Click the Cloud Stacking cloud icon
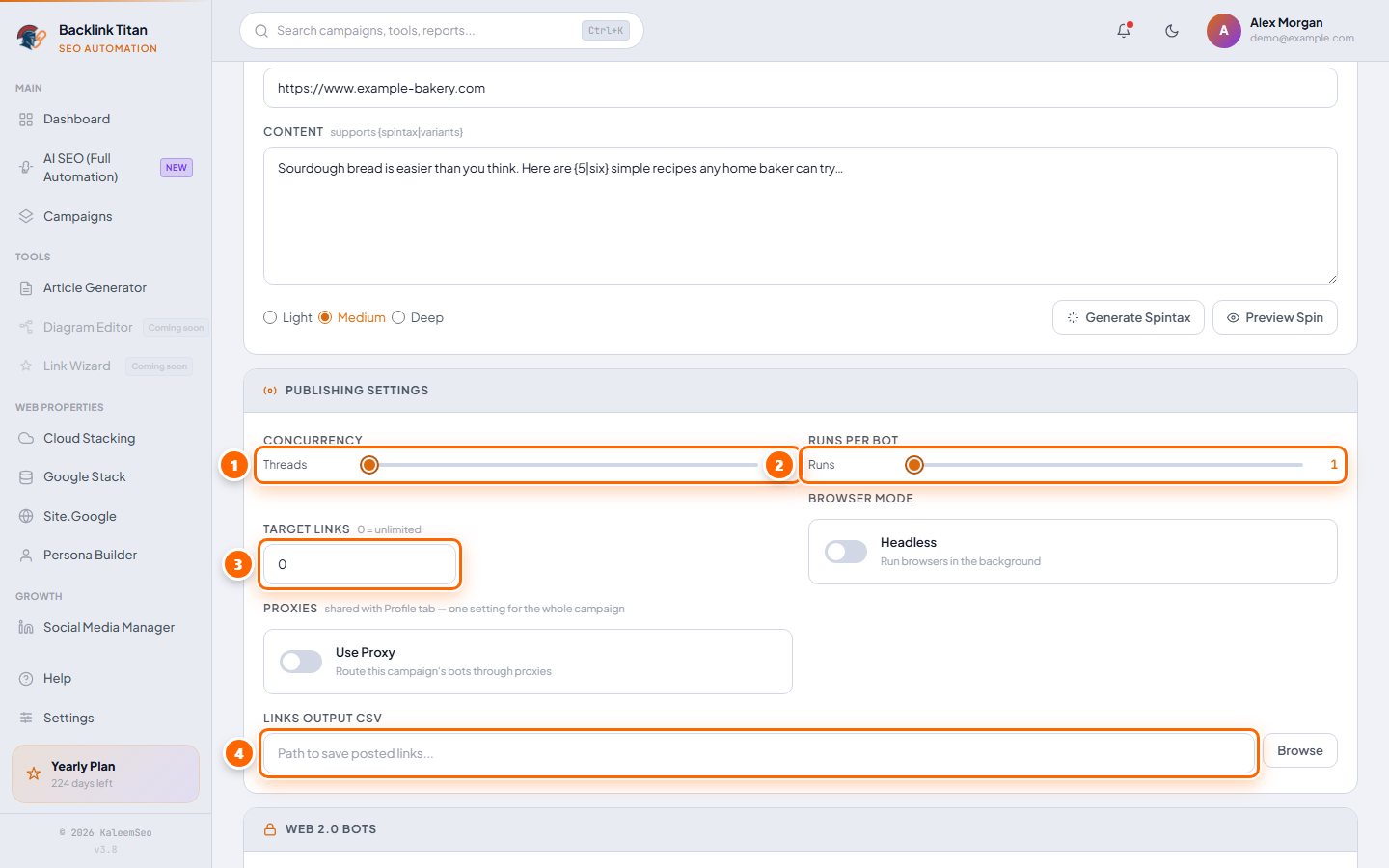Screen dimensions: 1389x868 click(26, 439)
